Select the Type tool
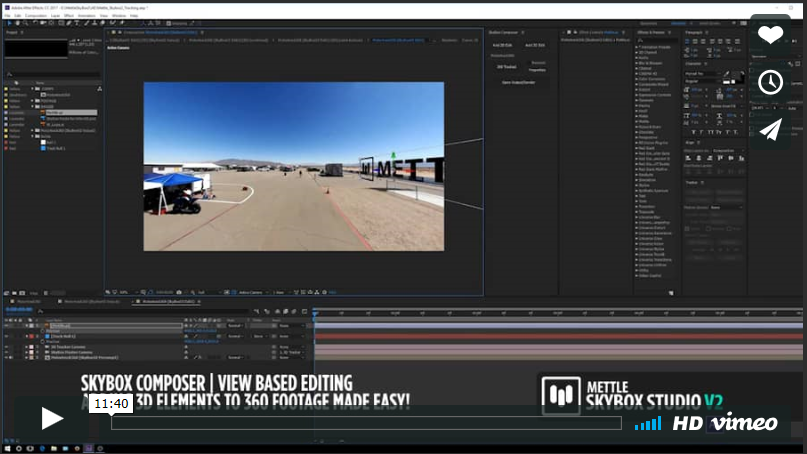 [77, 23]
